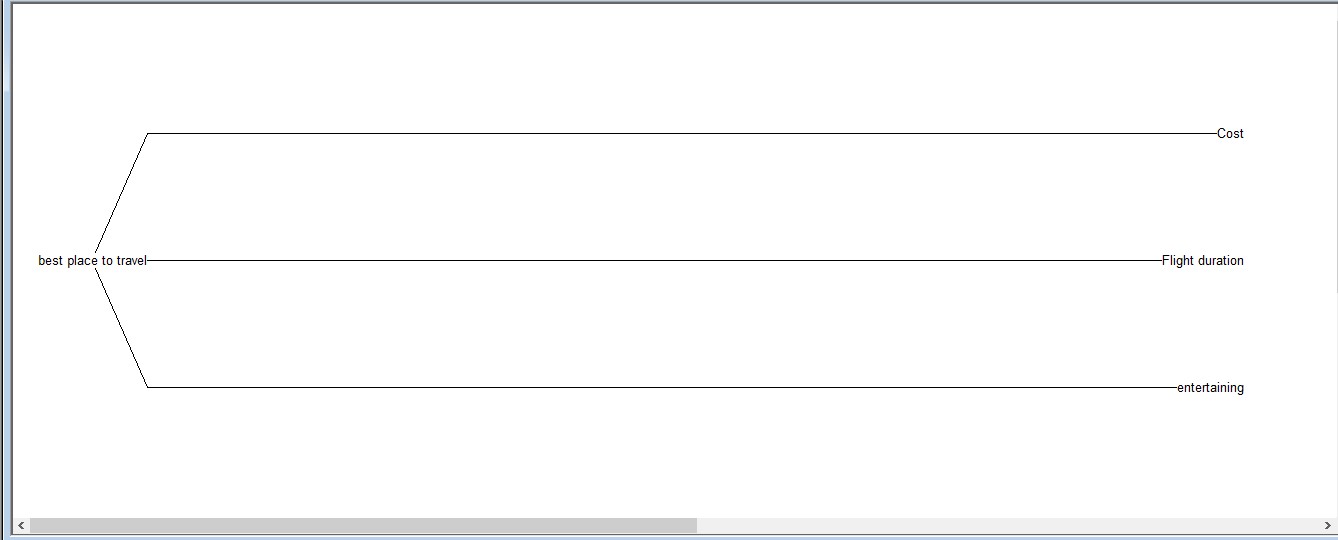Click the horizontal branch line leading to Cost
The width and height of the screenshot is (1338, 540).
(682, 133)
